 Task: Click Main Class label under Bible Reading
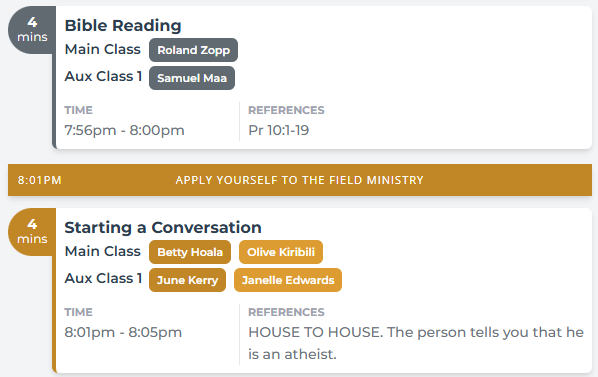coord(103,49)
